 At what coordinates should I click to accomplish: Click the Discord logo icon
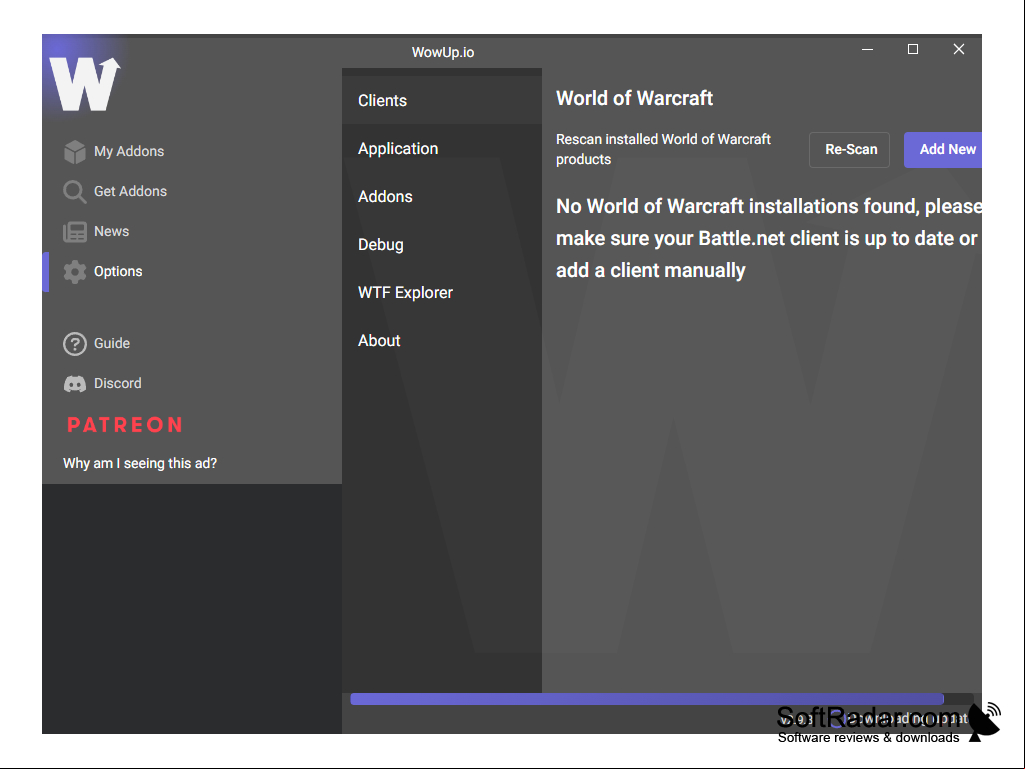(x=75, y=384)
